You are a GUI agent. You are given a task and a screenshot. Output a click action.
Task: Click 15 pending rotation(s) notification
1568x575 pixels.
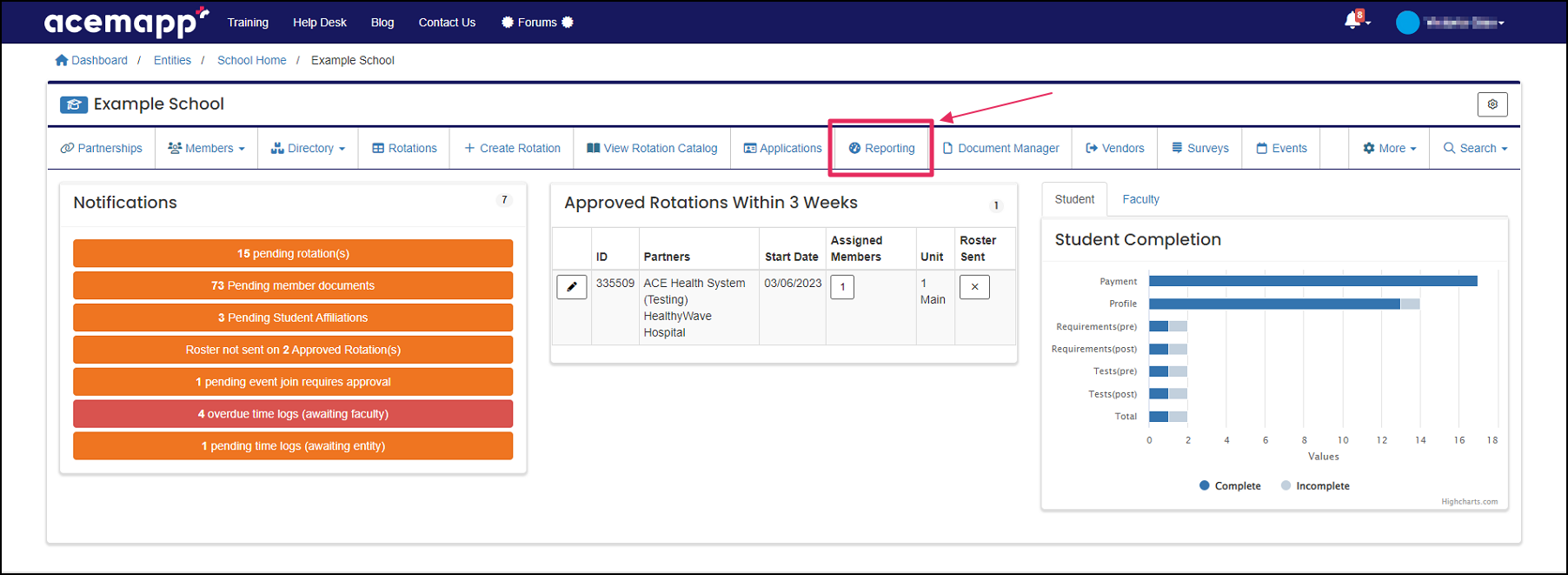click(293, 253)
